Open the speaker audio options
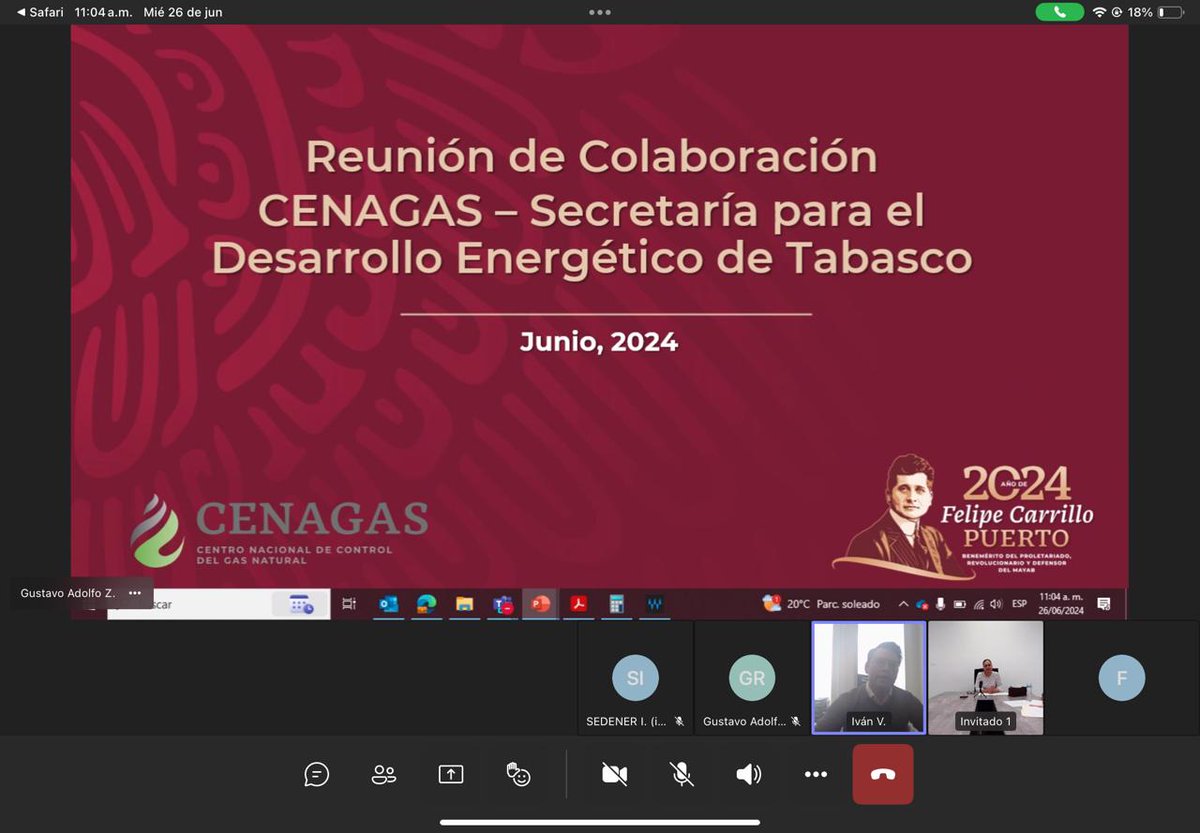 click(749, 774)
